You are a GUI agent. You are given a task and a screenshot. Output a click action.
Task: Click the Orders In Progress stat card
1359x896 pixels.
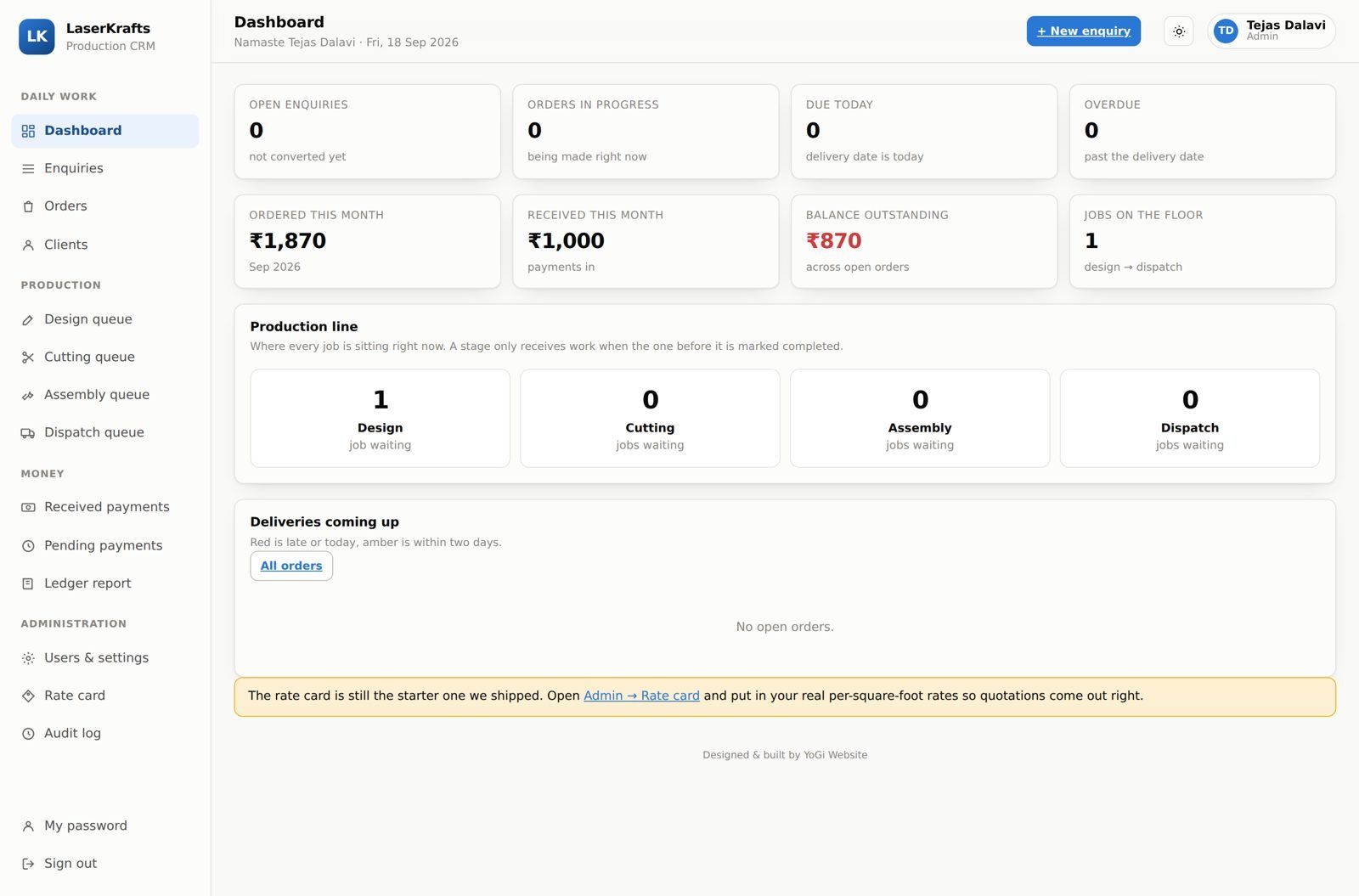click(x=646, y=132)
